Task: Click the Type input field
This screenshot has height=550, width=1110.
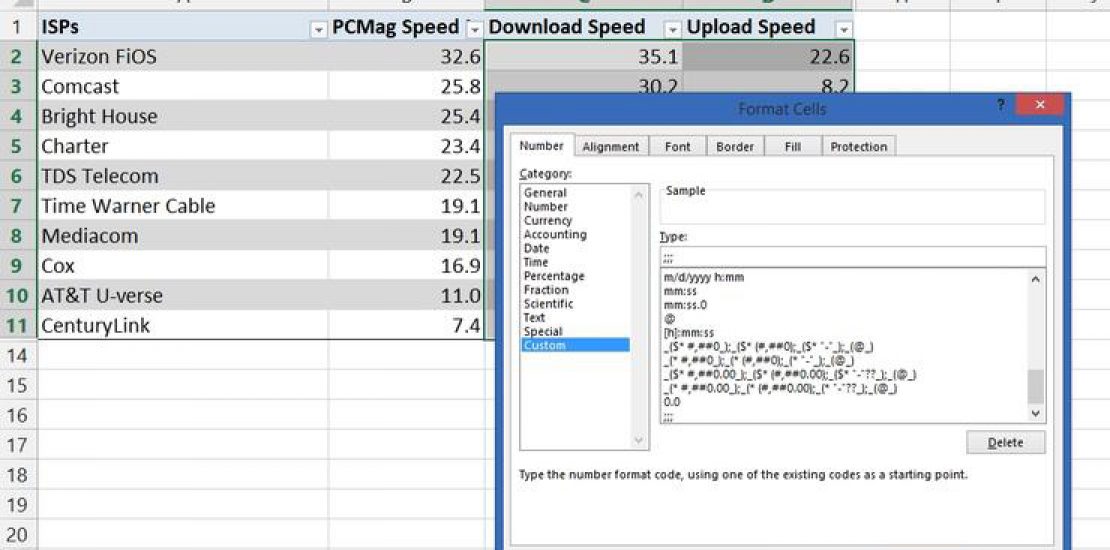Action: click(852, 257)
